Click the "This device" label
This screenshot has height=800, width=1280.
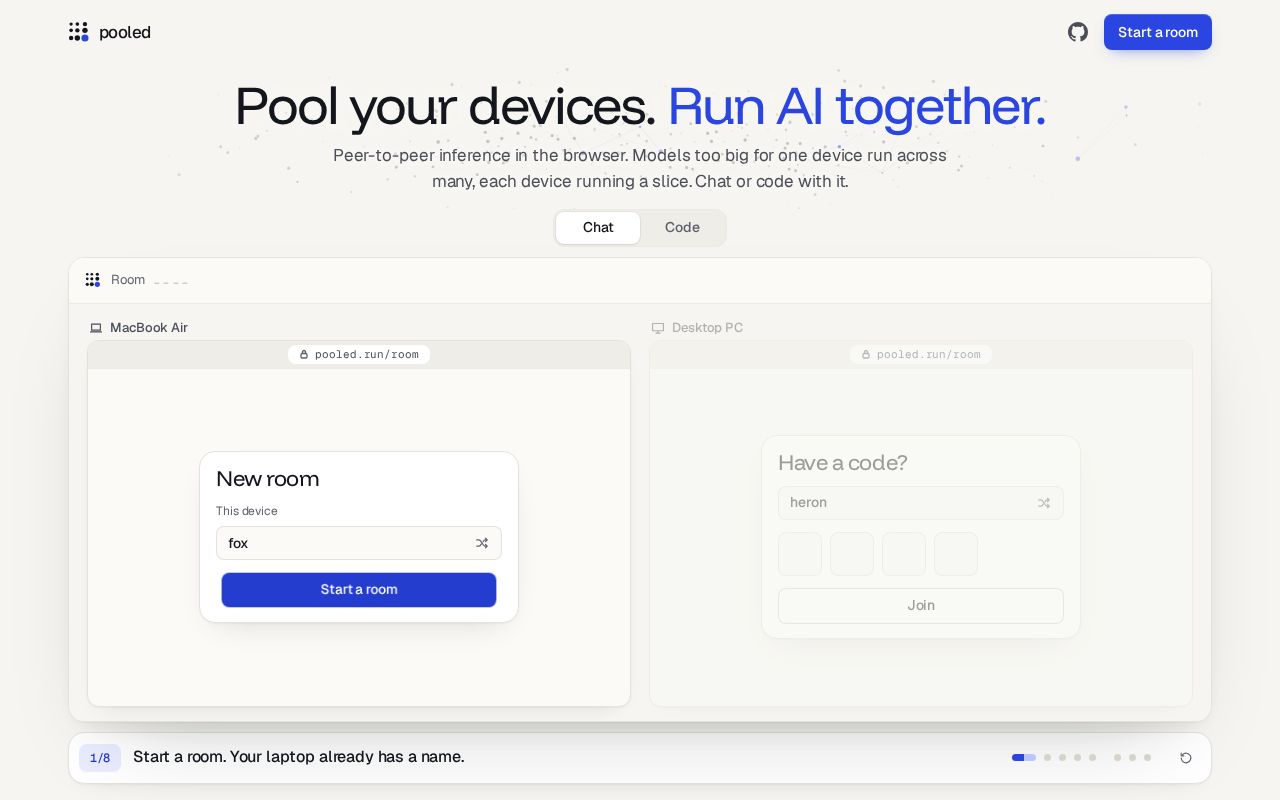(x=247, y=511)
